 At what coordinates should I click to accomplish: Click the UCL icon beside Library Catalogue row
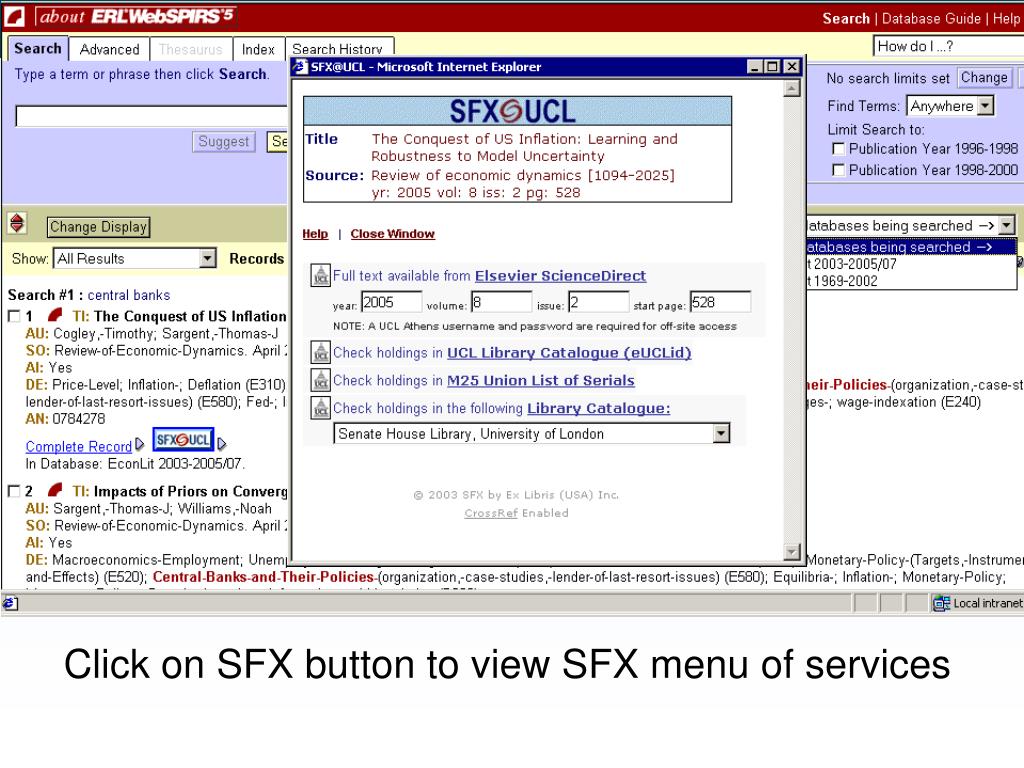pyautogui.click(x=321, y=408)
